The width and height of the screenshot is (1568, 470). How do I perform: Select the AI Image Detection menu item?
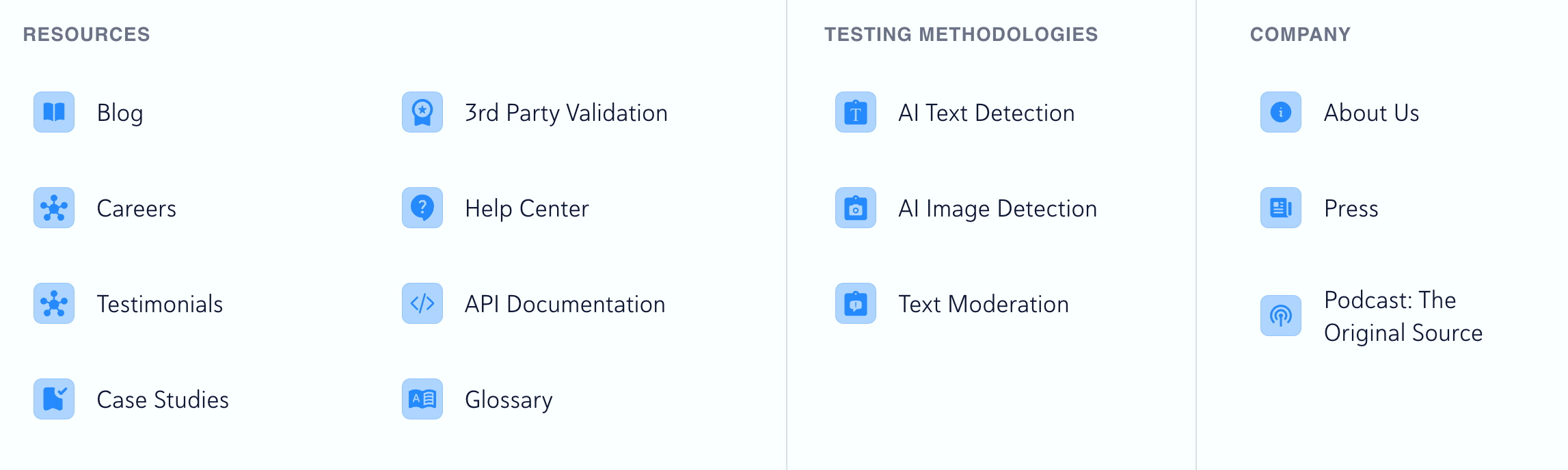click(x=997, y=208)
